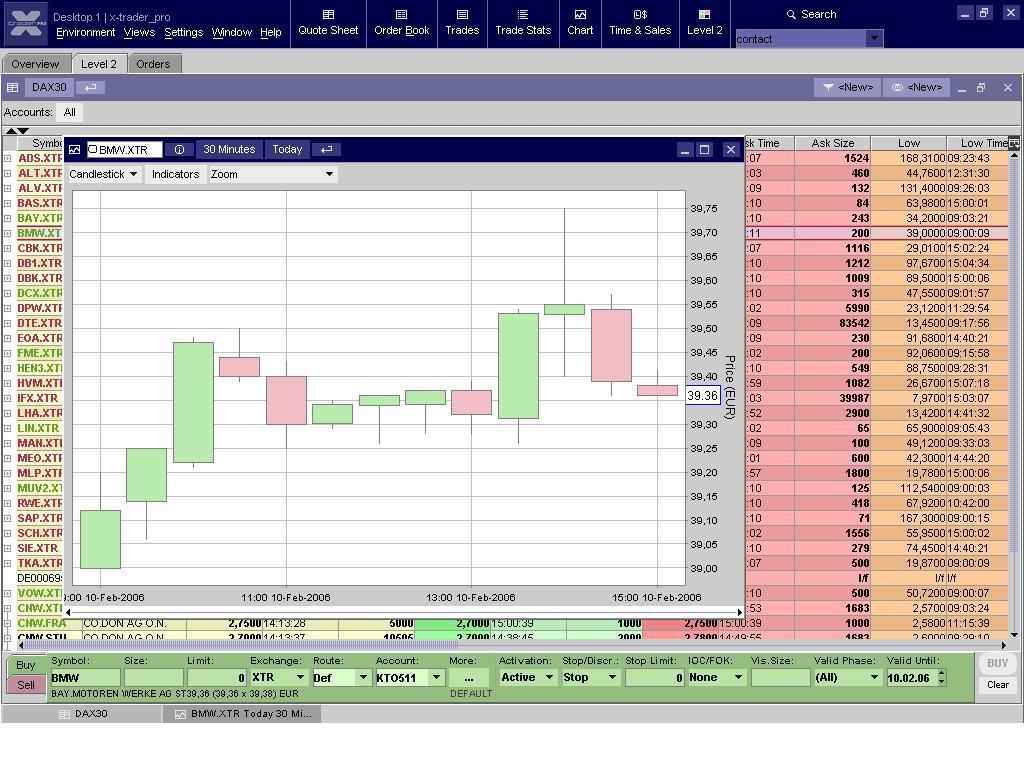Open the Environment menu

tap(86, 33)
